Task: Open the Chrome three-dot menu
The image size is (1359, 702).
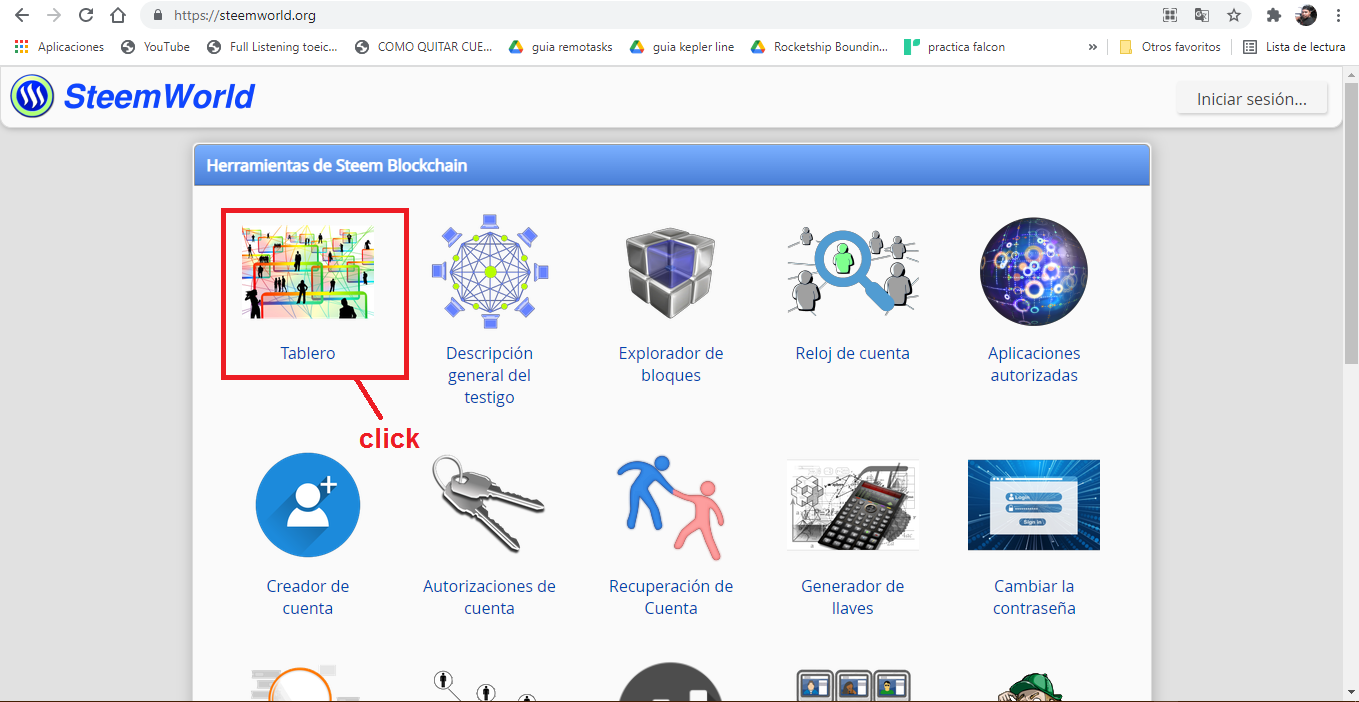Action: 1338,16
